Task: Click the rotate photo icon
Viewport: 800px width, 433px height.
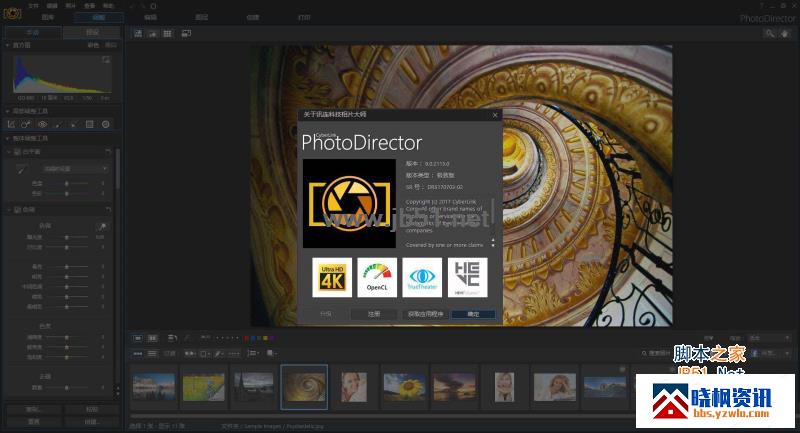Action: pos(172,338)
